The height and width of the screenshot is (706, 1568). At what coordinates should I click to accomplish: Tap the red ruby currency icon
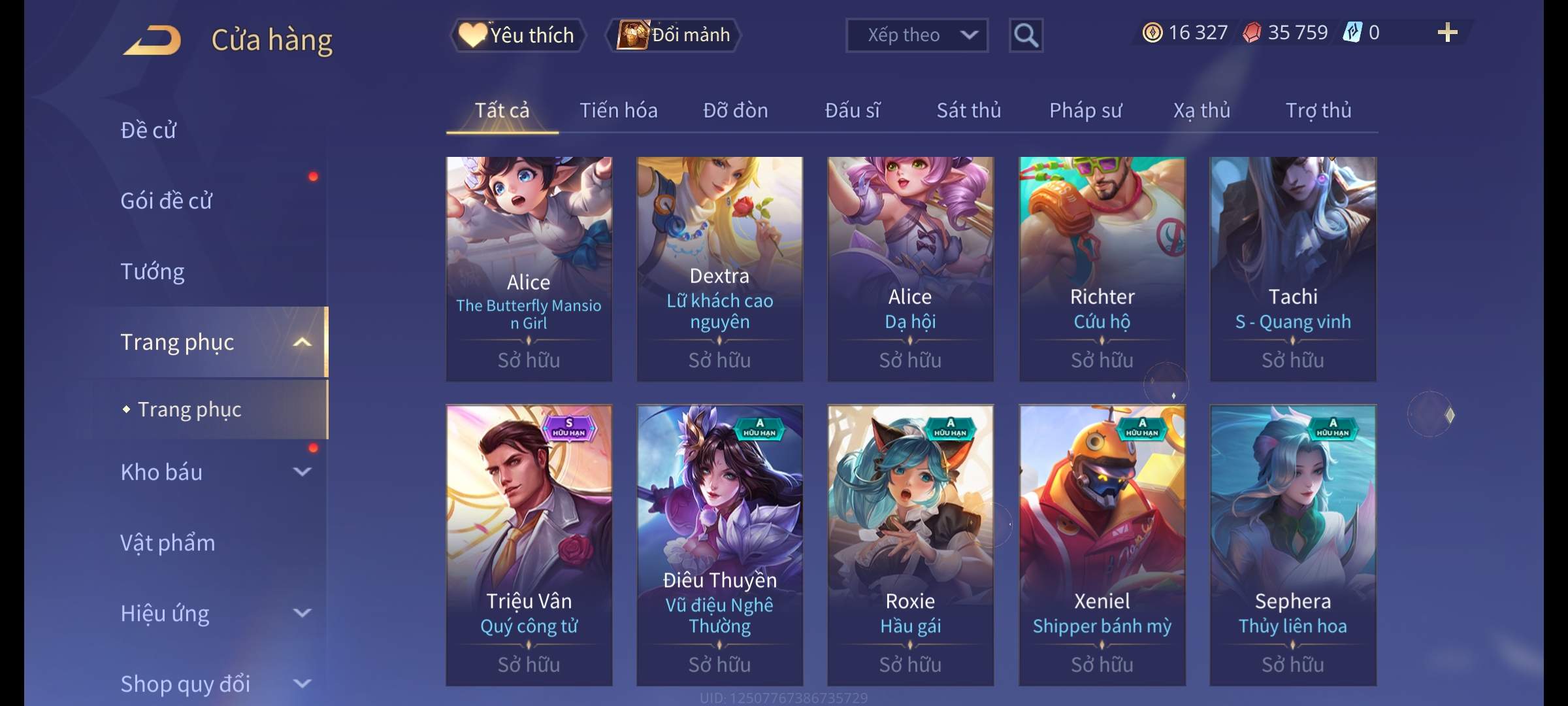[x=1252, y=33]
